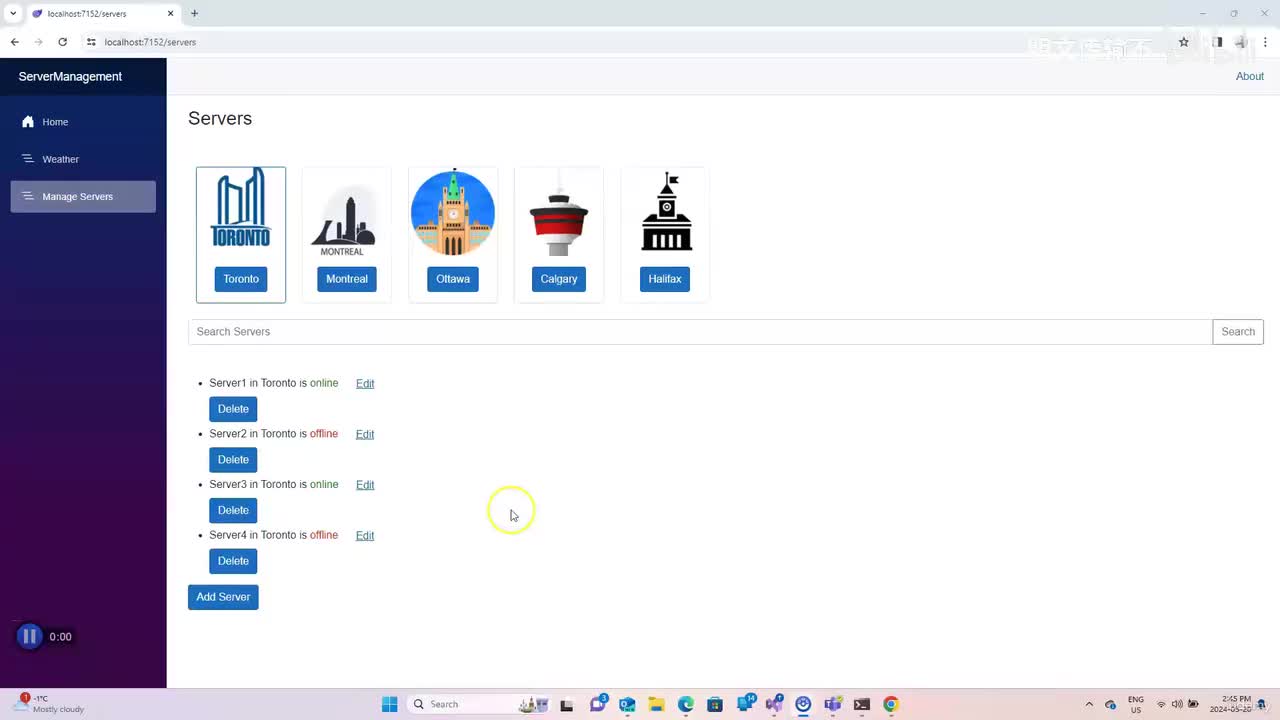
Task: Open Google Chrome from the taskbar
Action: [891, 704]
